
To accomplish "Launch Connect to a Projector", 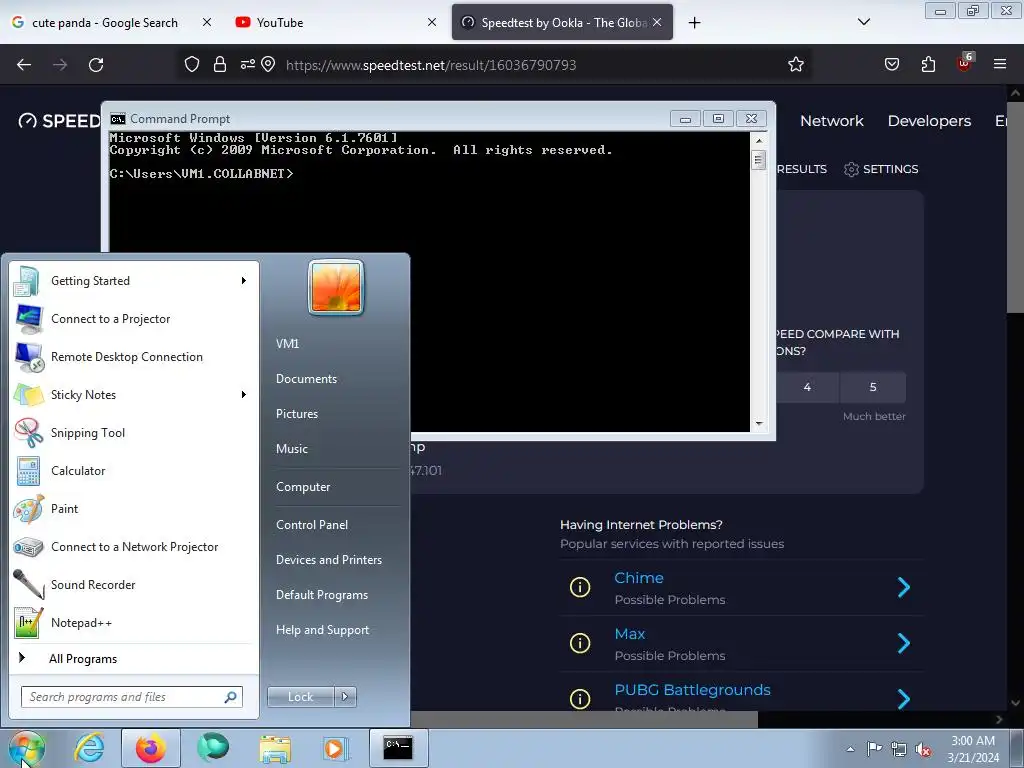I will pos(134,319).
